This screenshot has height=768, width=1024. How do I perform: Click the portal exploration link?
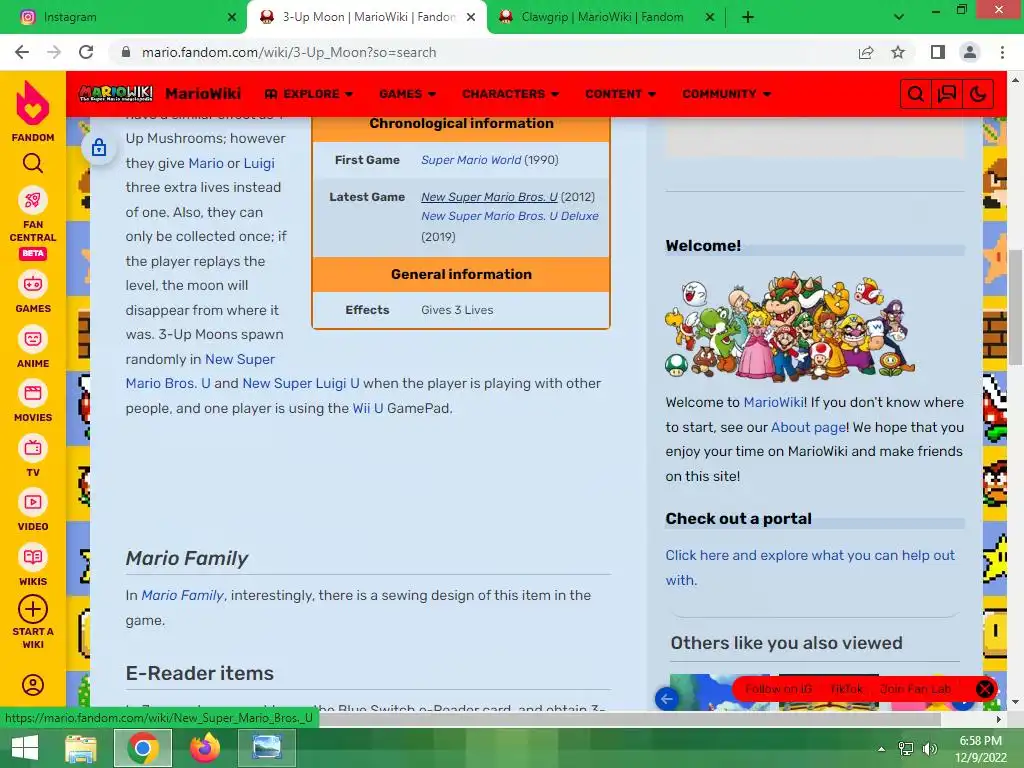pos(810,568)
